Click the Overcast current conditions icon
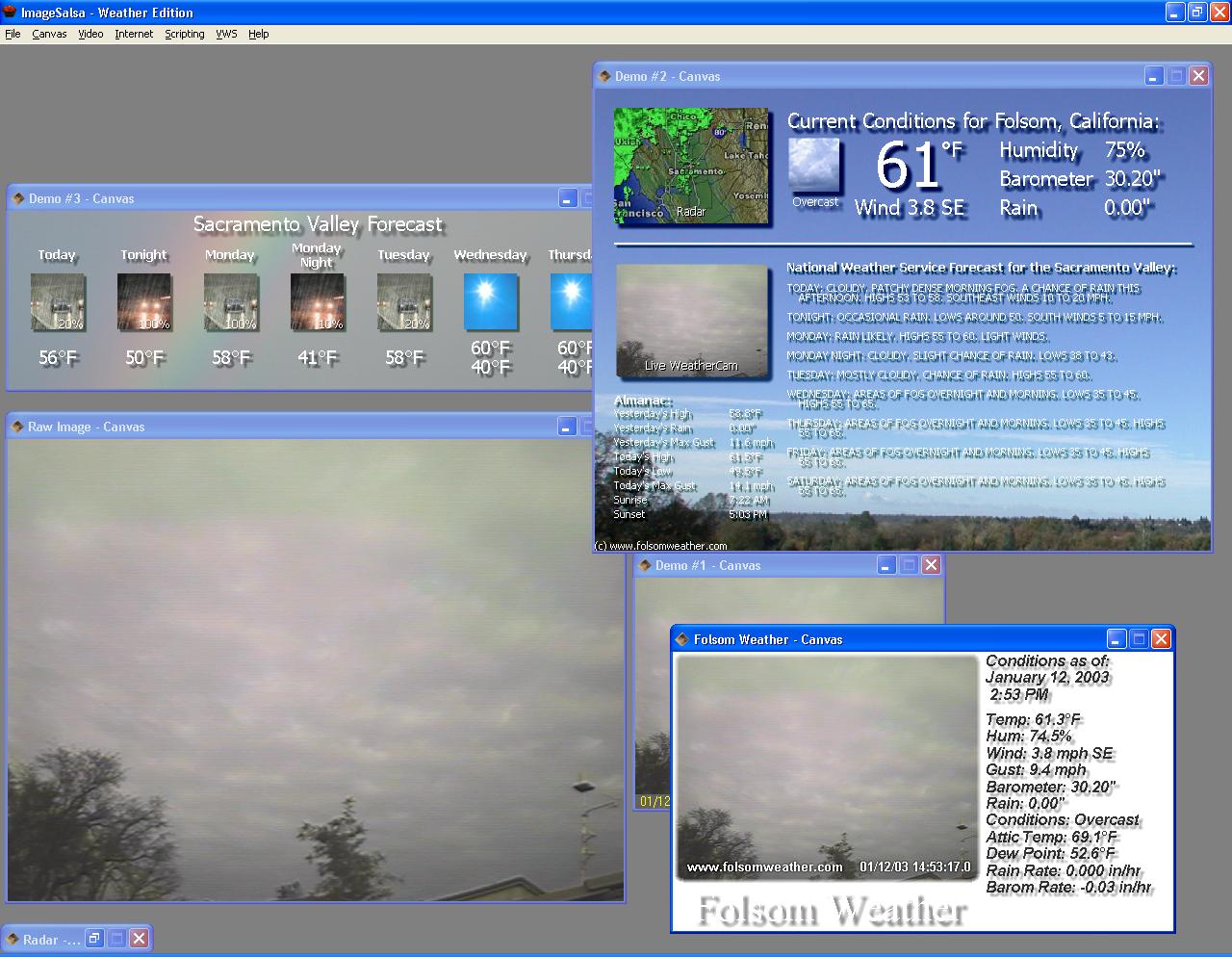1232x957 pixels. [814, 166]
